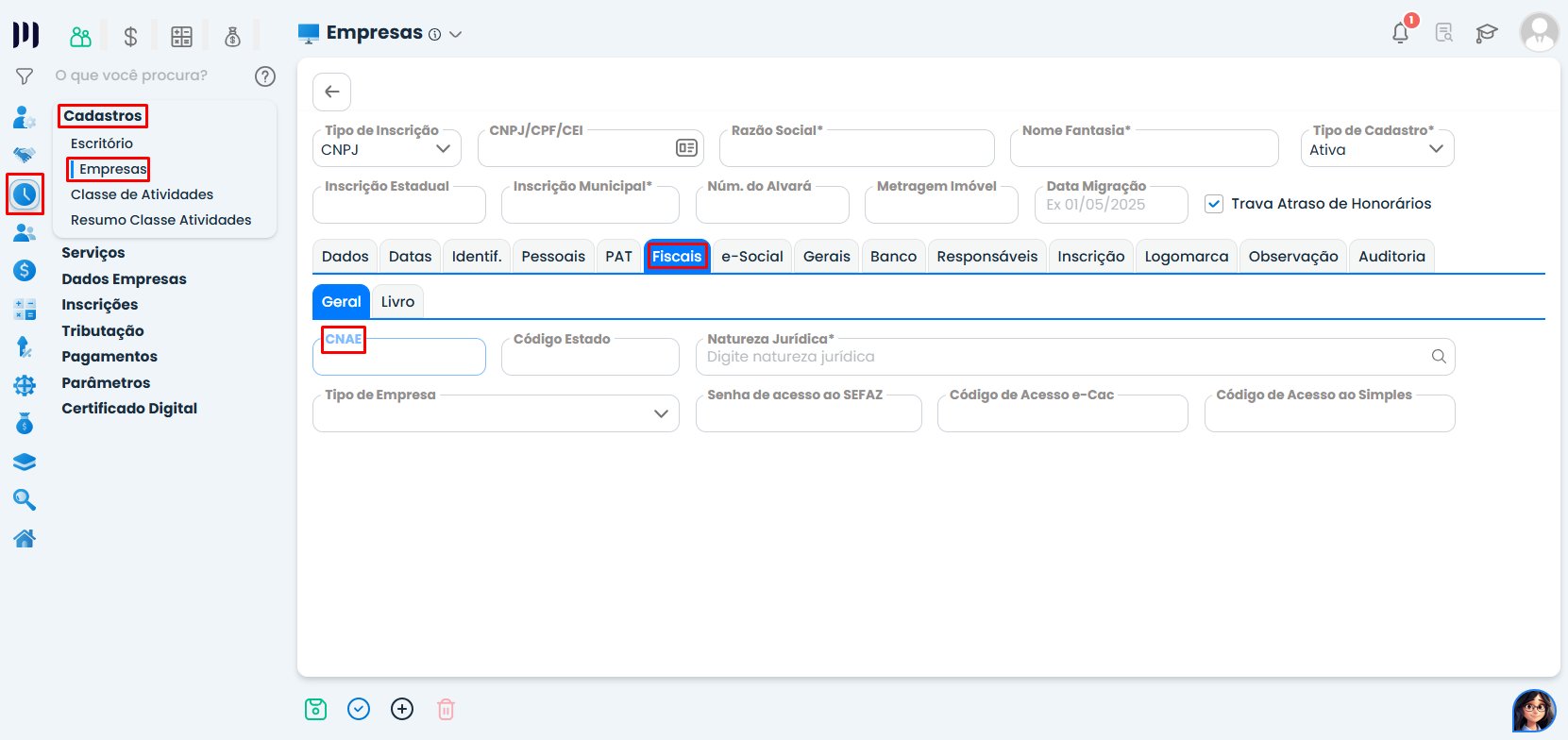1568x740 pixels.
Task: Open the Certificado Digital menu item
Action: pyautogui.click(x=129, y=409)
